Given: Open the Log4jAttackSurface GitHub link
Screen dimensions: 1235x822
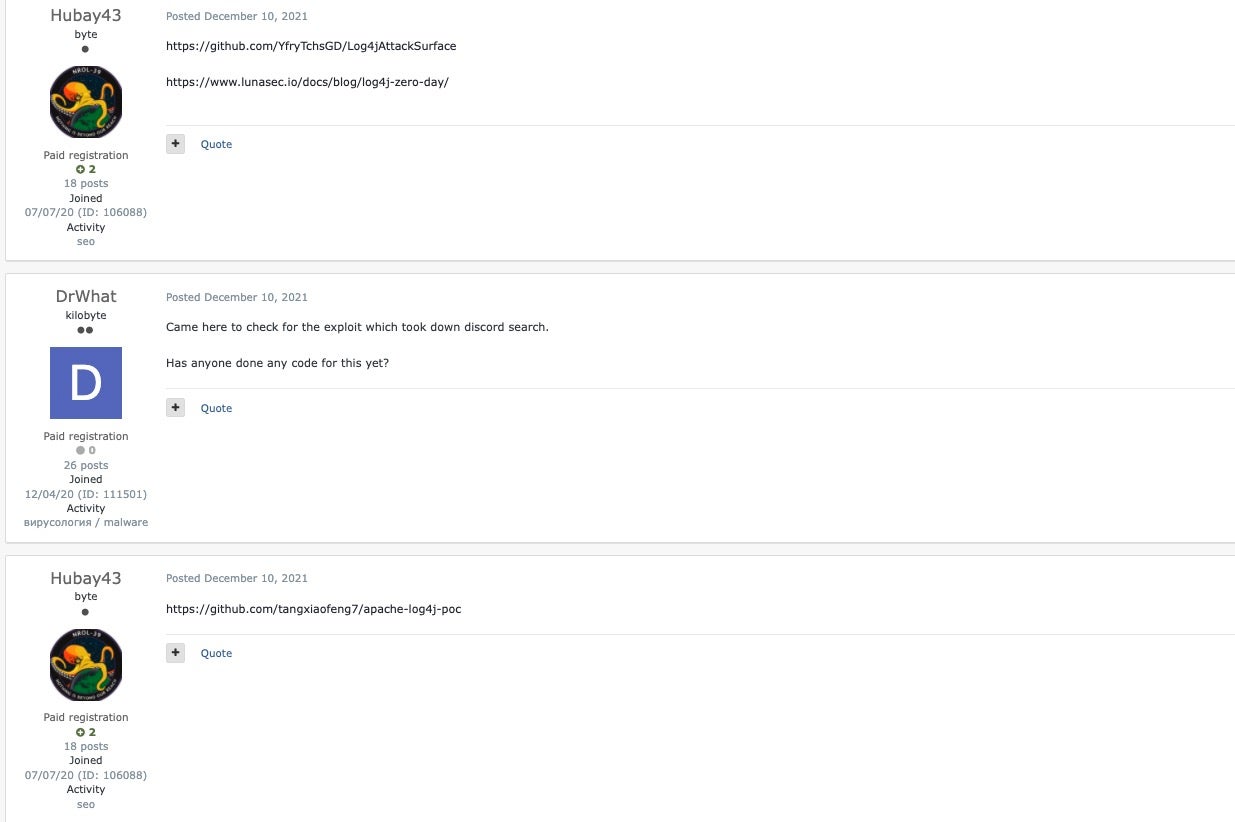Looking at the screenshot, I should point(311,46).
